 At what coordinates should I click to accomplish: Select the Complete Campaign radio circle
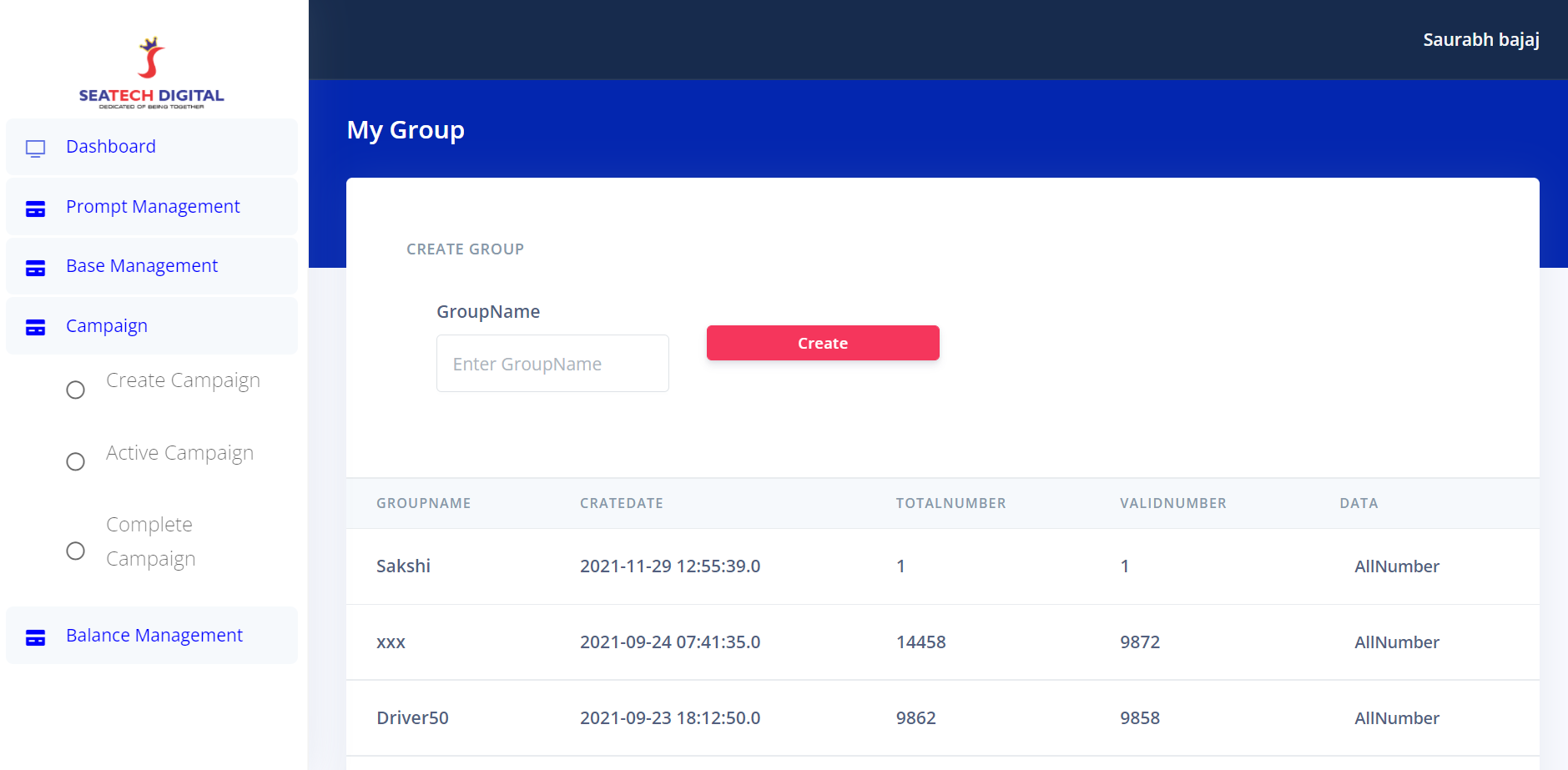pyautogui.click(x=76, y=551)
